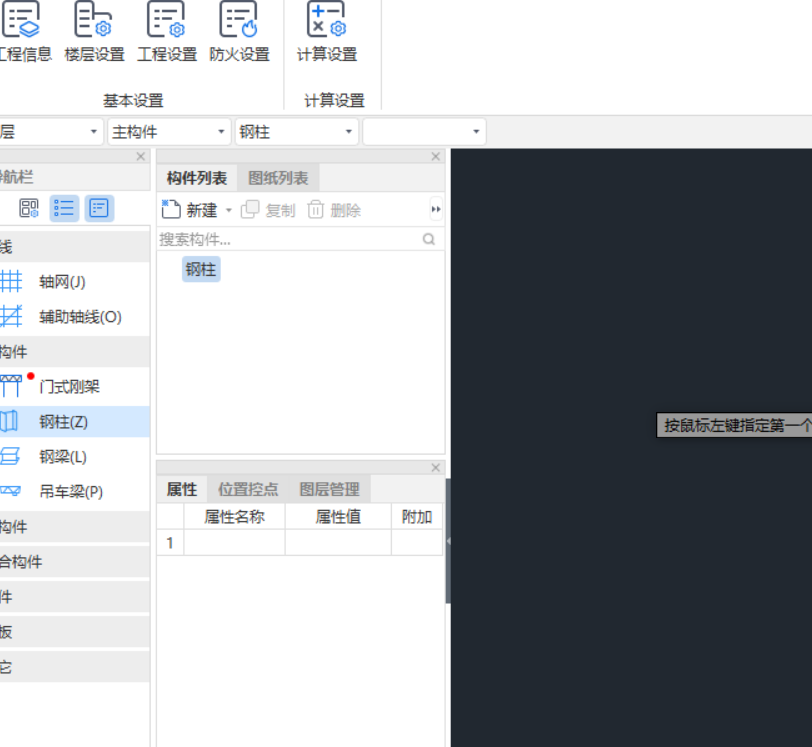Switch to 图层管理 tab
Viewport: 812px width, 747px height.
pos(329,489)
